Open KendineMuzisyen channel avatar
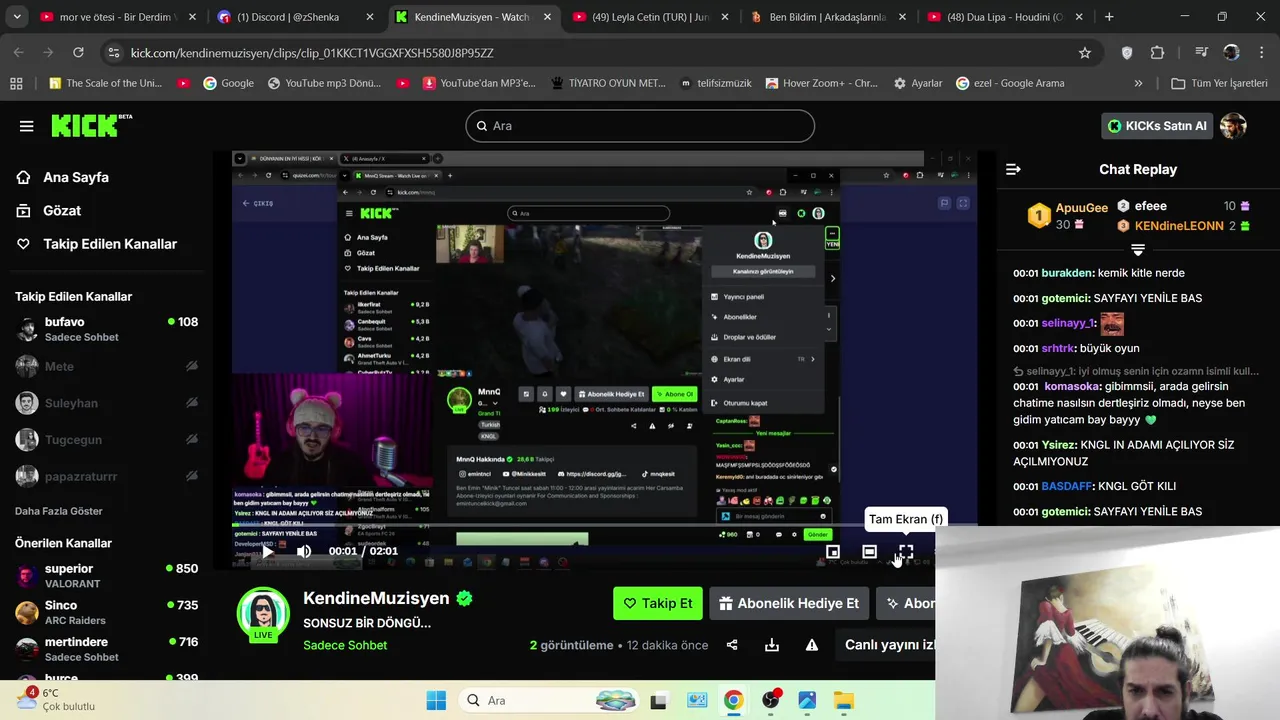1280x720 pixels. point(263,613)
